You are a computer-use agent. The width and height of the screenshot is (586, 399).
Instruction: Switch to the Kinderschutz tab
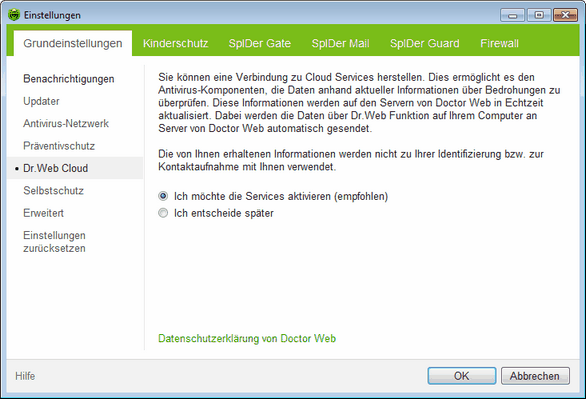tap(176, 43)
